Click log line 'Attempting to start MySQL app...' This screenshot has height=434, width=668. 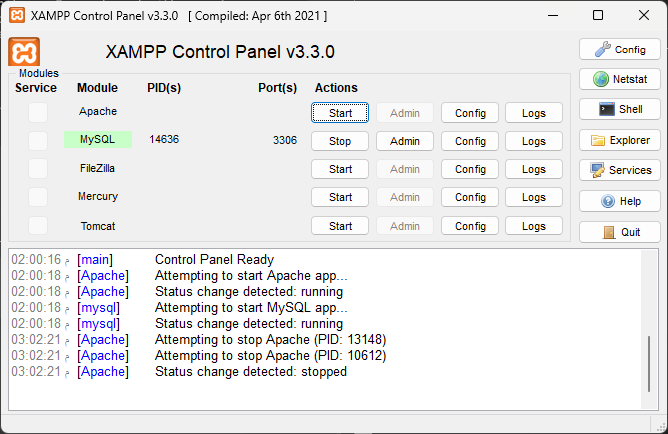click(251, 308)
